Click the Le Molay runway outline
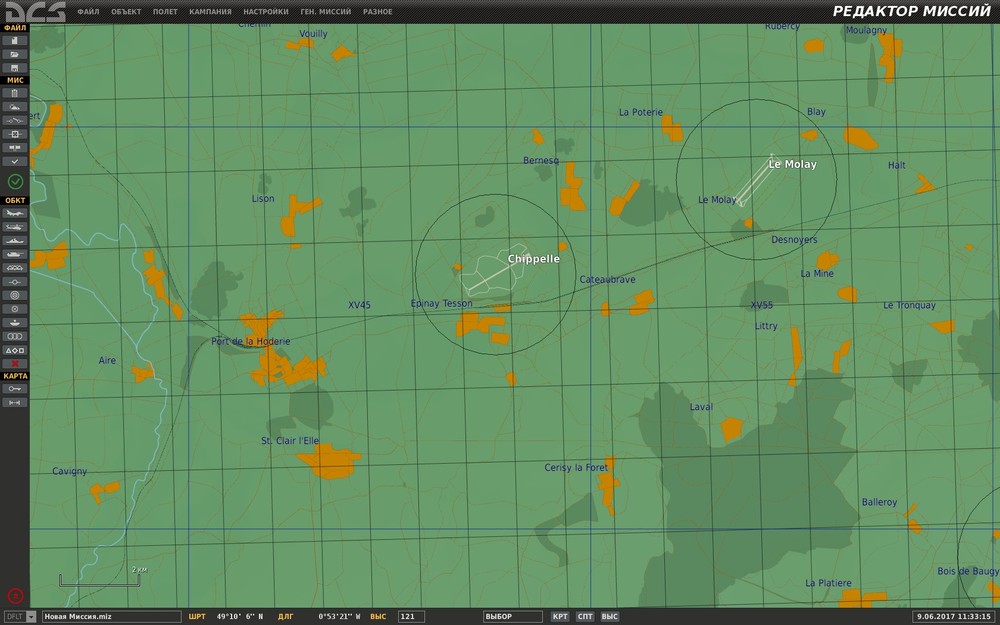 [756, 180]
